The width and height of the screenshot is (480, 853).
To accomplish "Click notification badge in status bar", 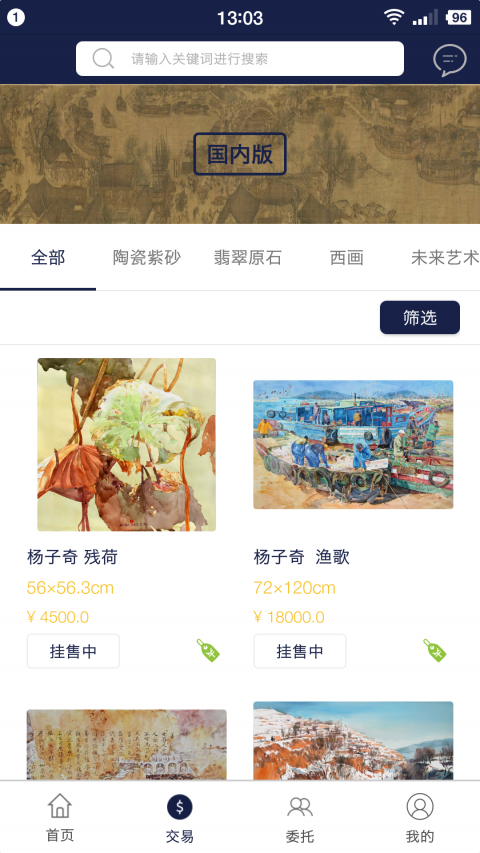I will click(x=15, y=17).
